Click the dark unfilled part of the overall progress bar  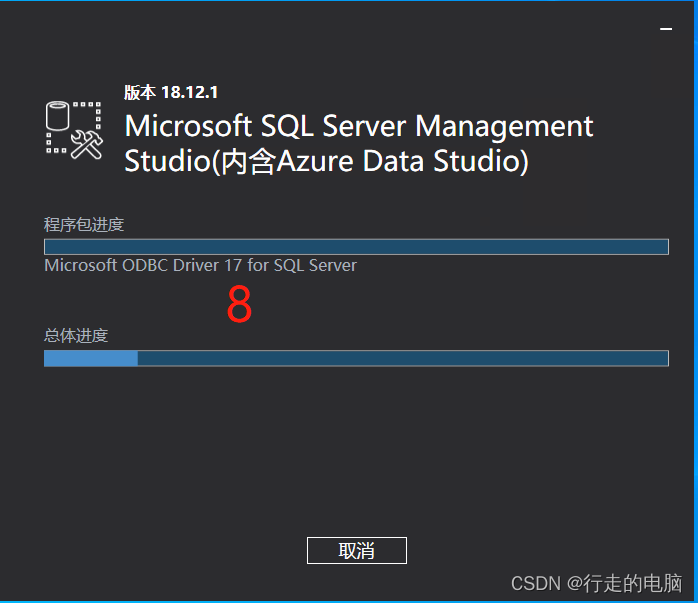click(403, 358)
